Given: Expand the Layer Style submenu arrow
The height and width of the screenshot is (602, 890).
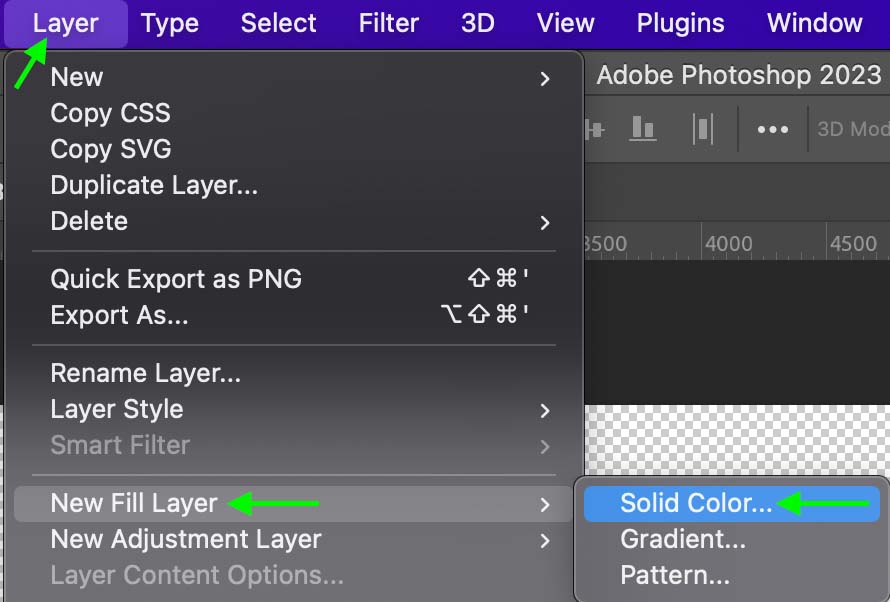Looking at the screenshot, I should 545,410.
